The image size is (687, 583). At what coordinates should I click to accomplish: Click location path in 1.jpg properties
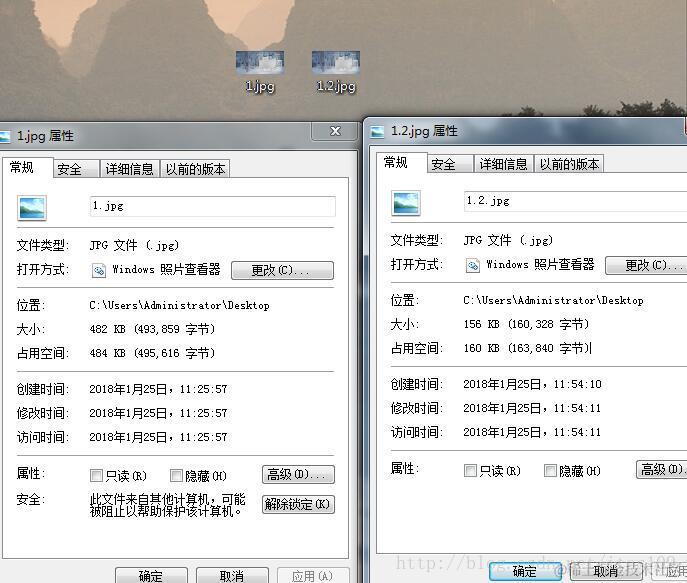(179, 305)
